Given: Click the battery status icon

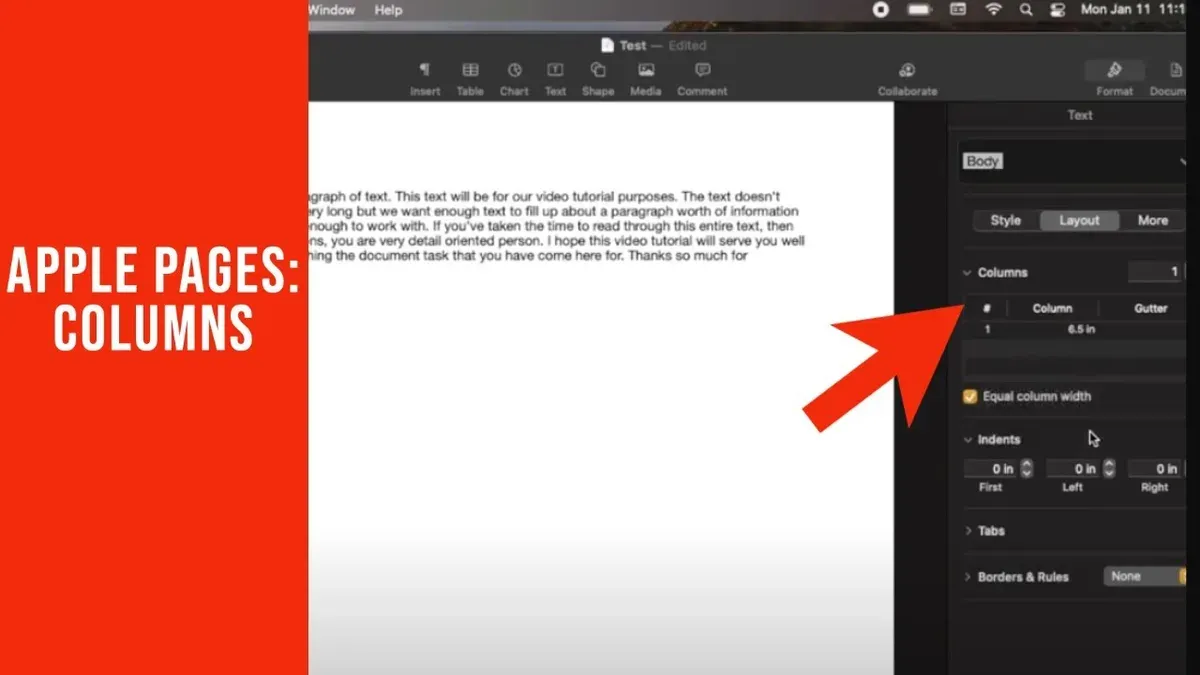Looking at the screenshot, I should coord(919,9).
